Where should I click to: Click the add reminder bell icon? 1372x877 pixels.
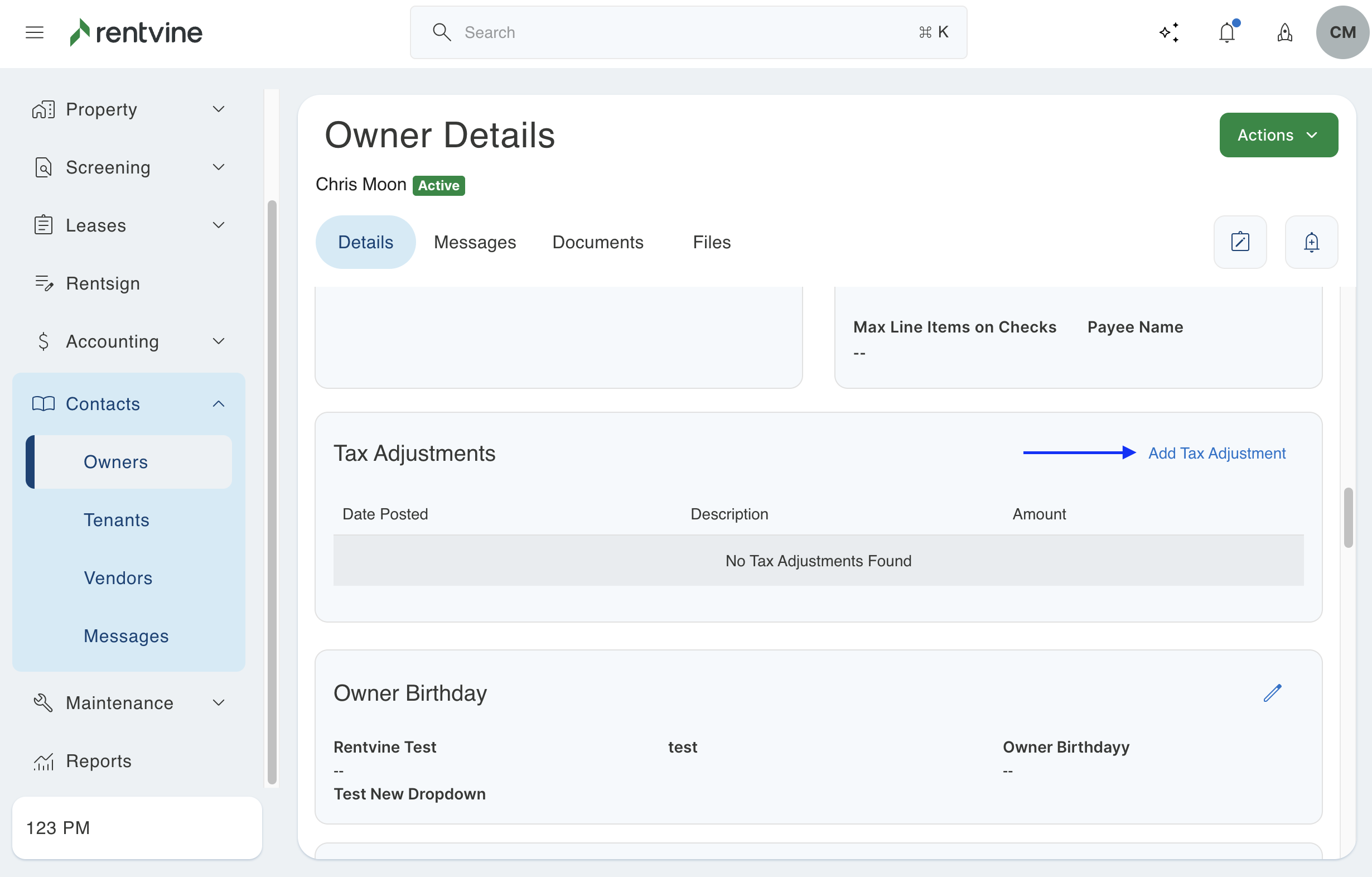pyautogui.click(x=1311, y=242)
